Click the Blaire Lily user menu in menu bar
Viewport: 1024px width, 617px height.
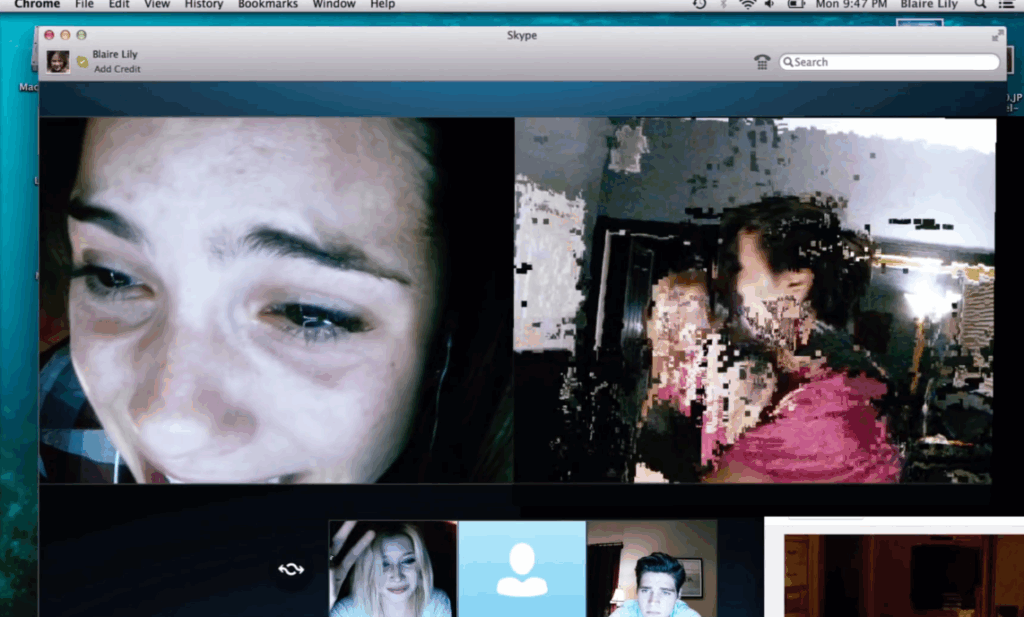click(x=928, y=5)
